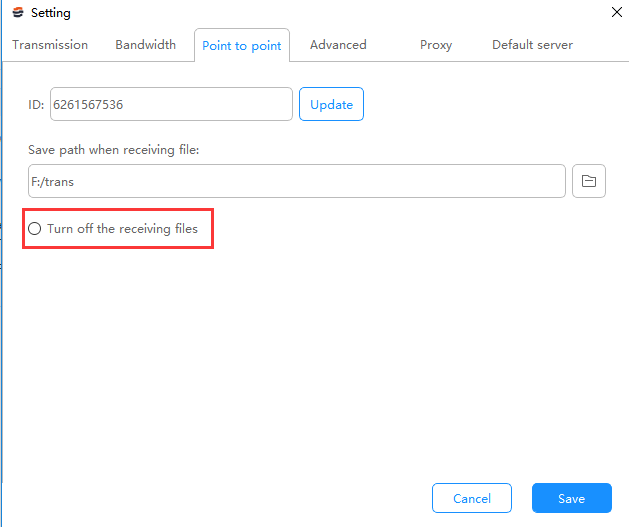Click the save path field containing F:/trans
Viewport: 629px width, 527px height.
pos(297,181)
